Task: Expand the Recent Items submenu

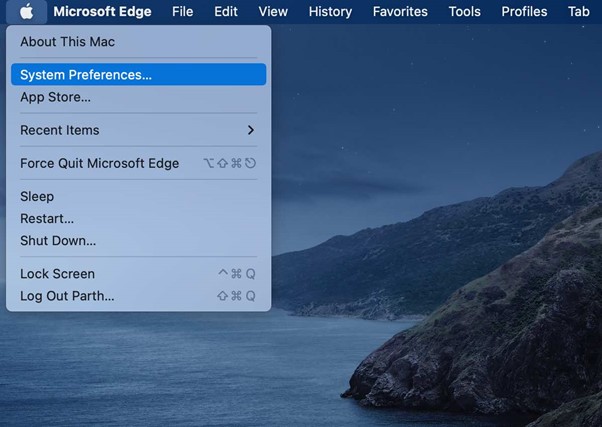Action: [139, 130]
